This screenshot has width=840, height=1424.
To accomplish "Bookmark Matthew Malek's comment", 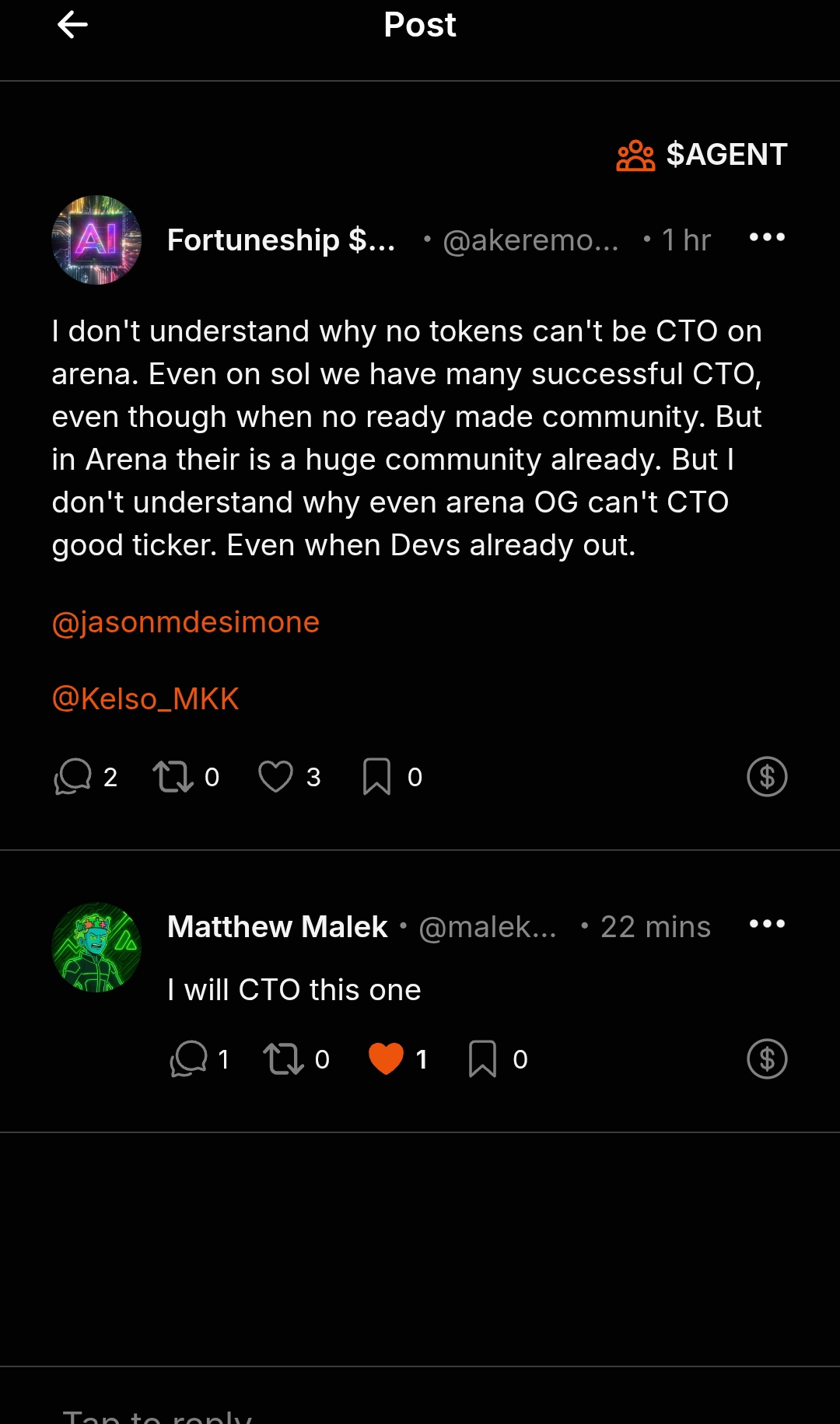I will [482, 1058].
